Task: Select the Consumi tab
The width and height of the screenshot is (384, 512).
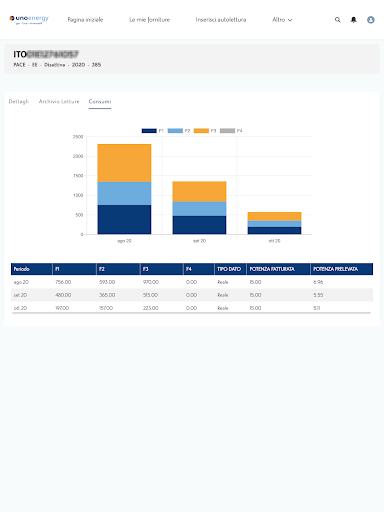Action: (x=100, y=102)
